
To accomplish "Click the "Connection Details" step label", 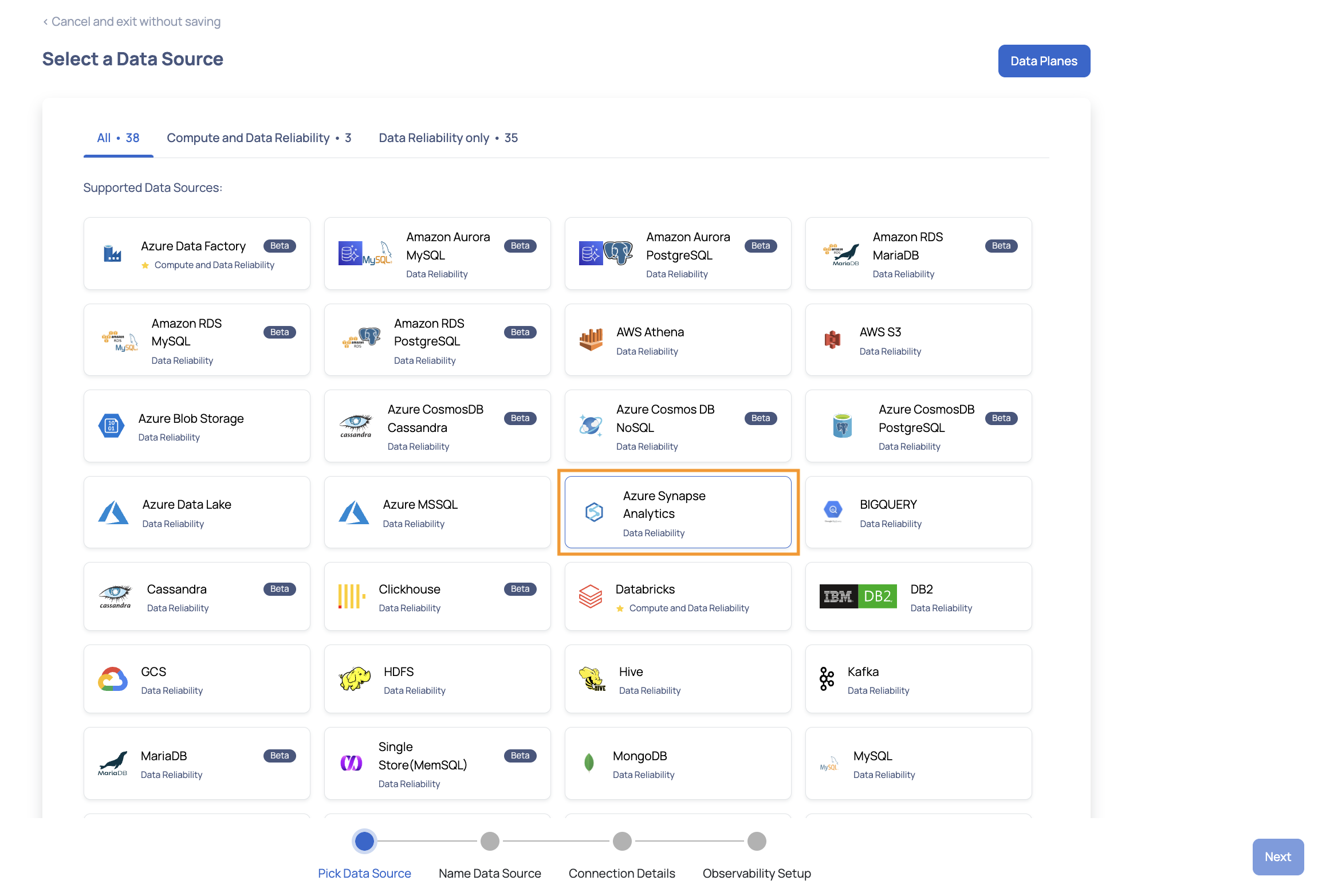I will coord(622,874).
